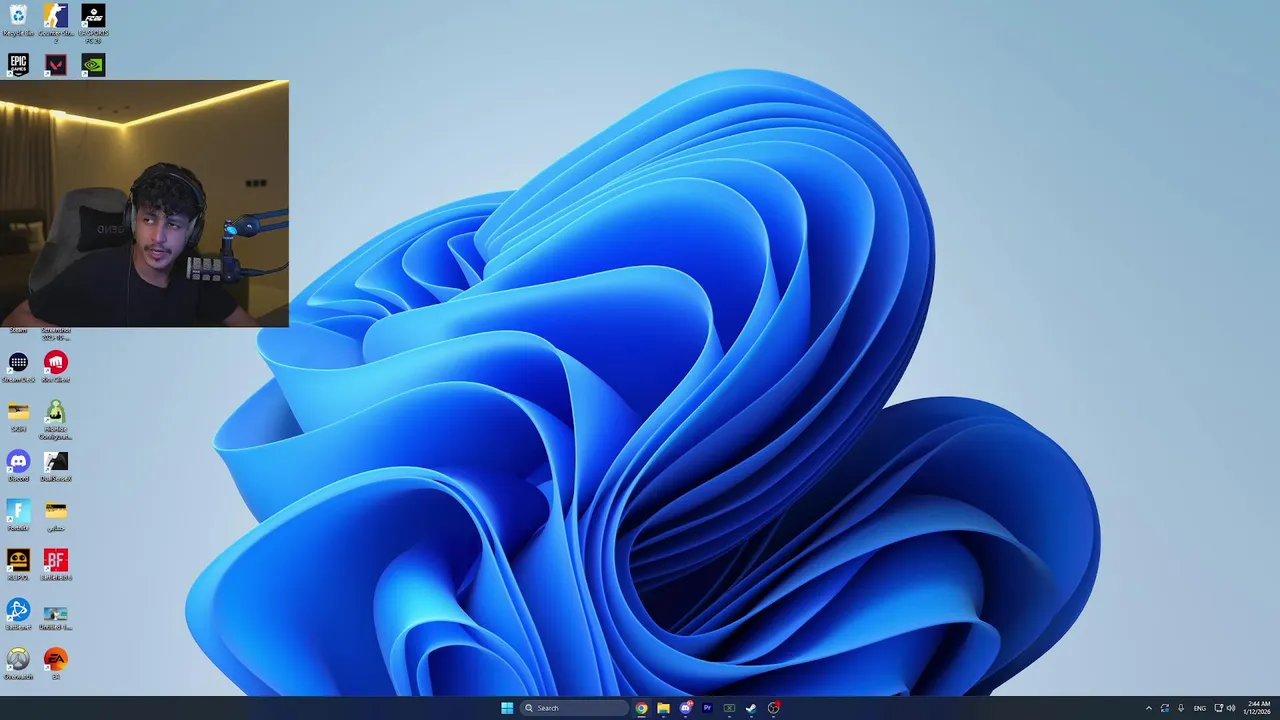Switch the ENG input language indicator

[x=1200, y=708]
